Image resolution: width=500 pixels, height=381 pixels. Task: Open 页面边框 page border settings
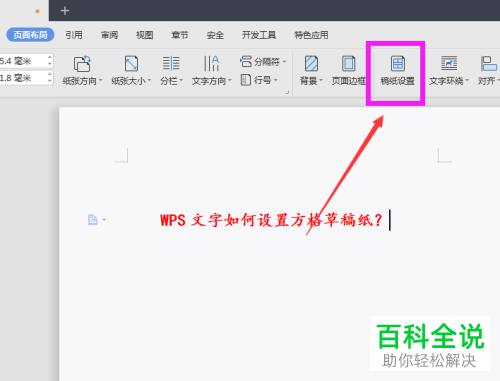coord(349,70)
